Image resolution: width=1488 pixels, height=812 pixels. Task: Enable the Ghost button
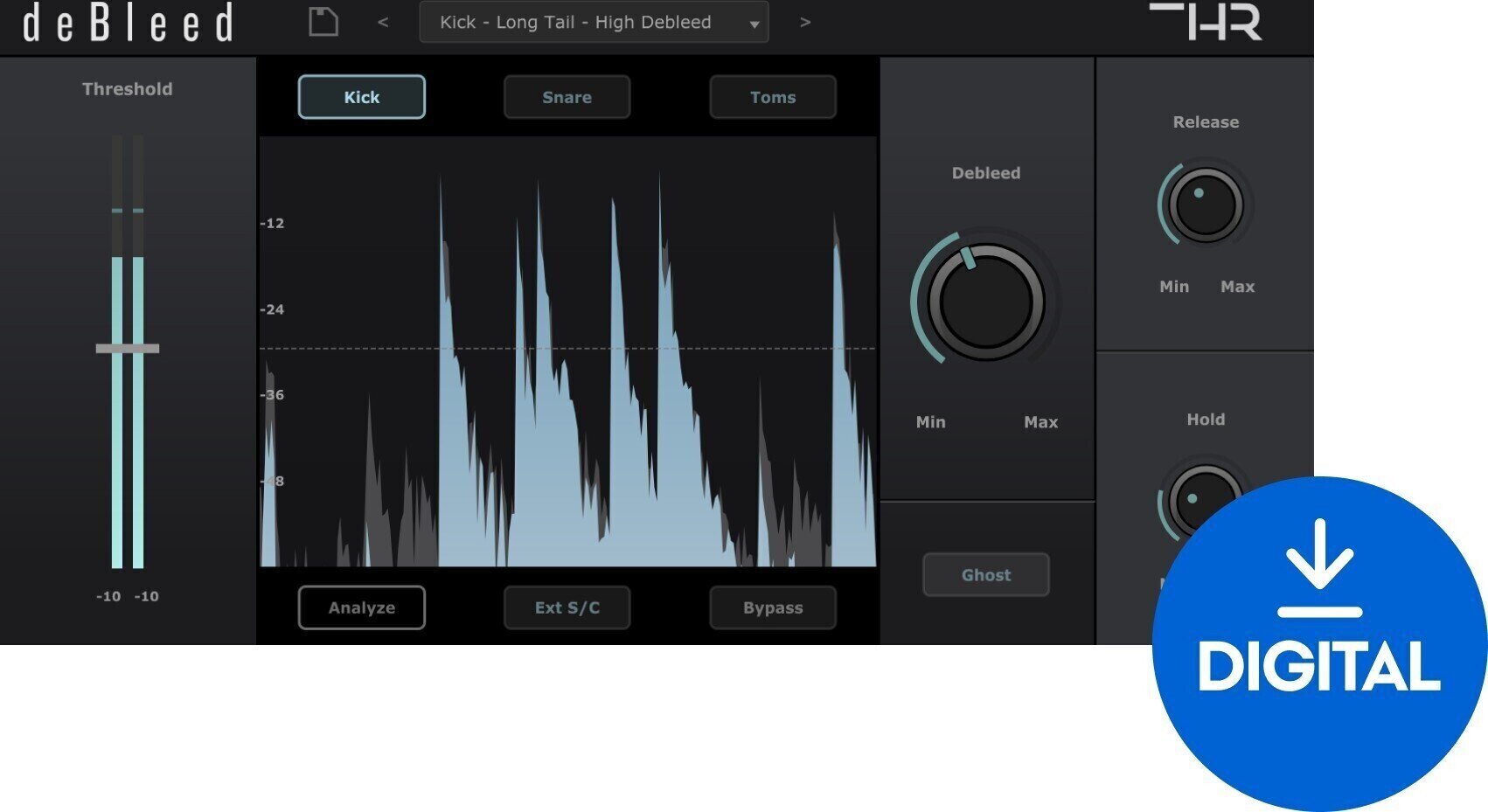[986, 575]
